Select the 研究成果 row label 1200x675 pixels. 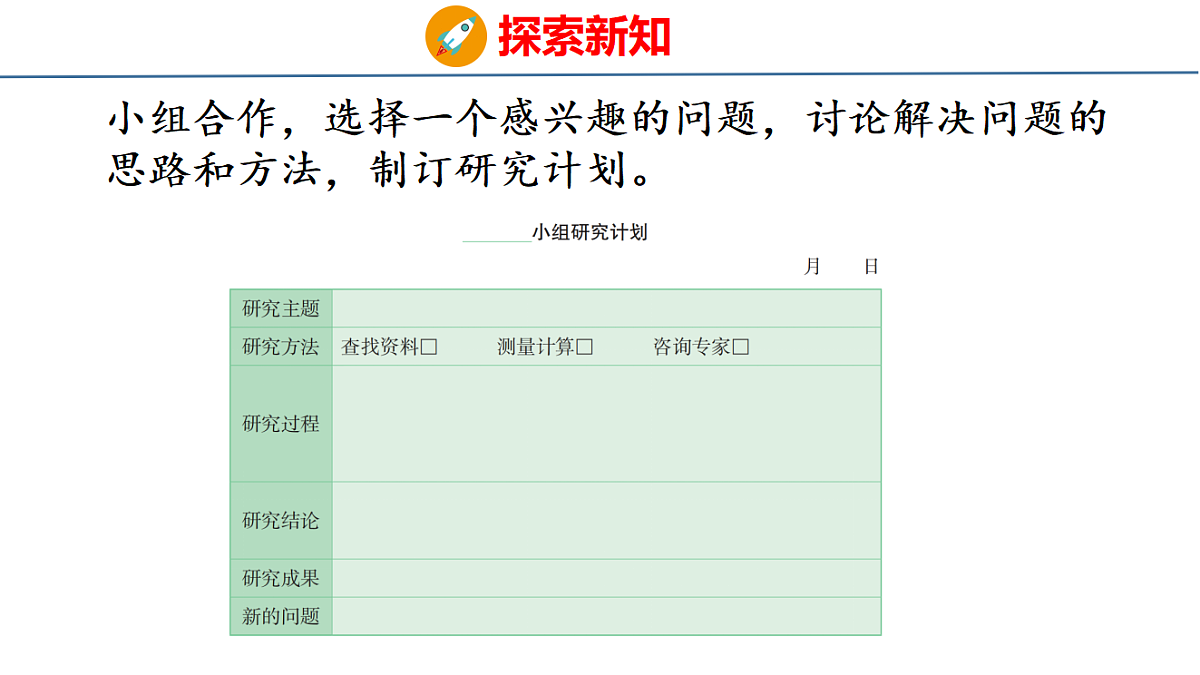(x=281, y=578)
